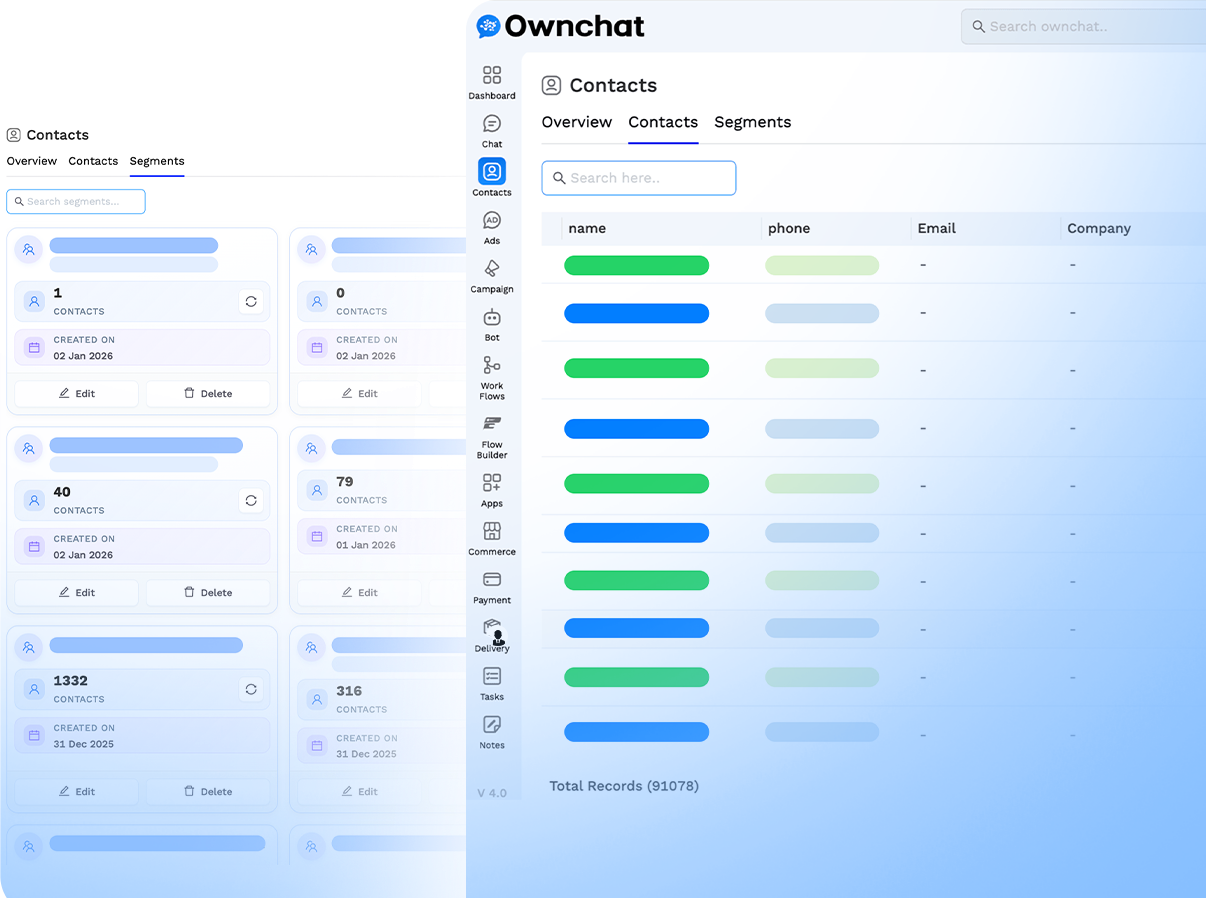1206x898 pixels.
Task: Refresh the segment with 1 contacts
Action: (251, 301)
